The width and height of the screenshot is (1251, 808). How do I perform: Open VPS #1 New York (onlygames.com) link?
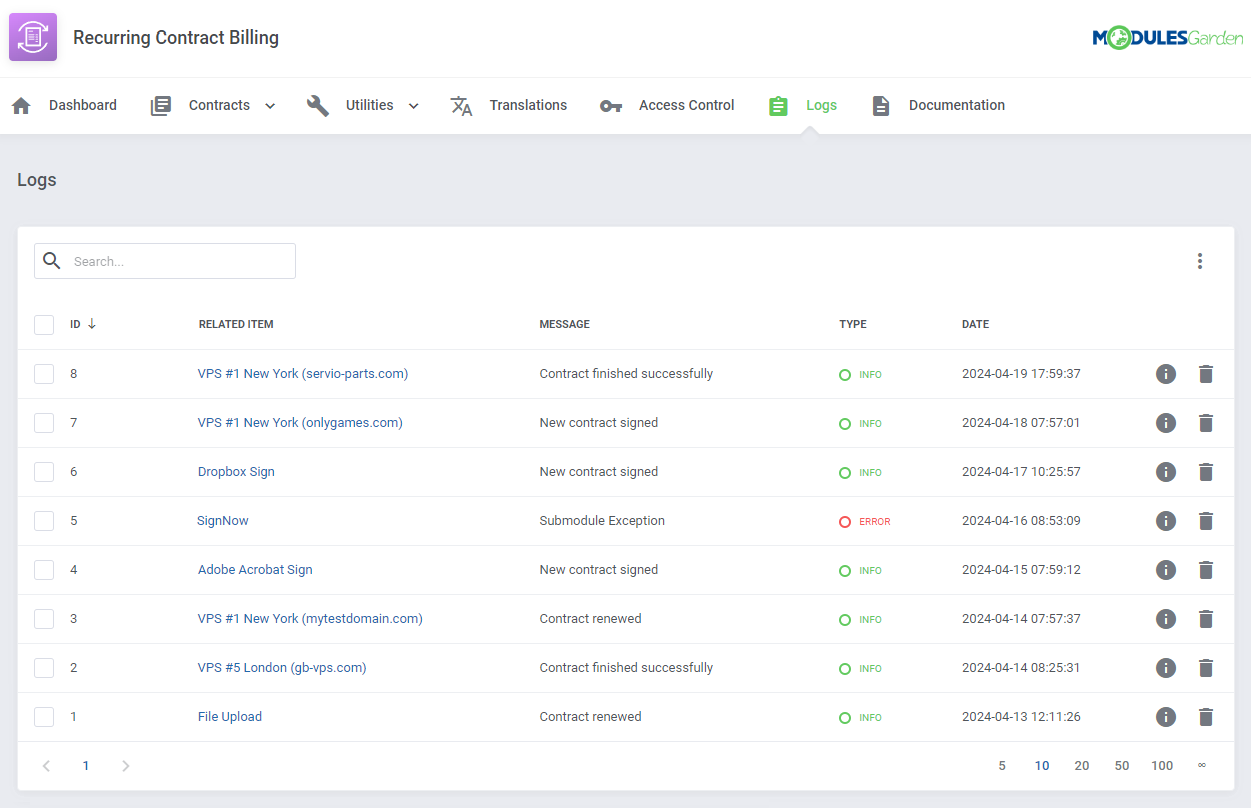[300, 423]
